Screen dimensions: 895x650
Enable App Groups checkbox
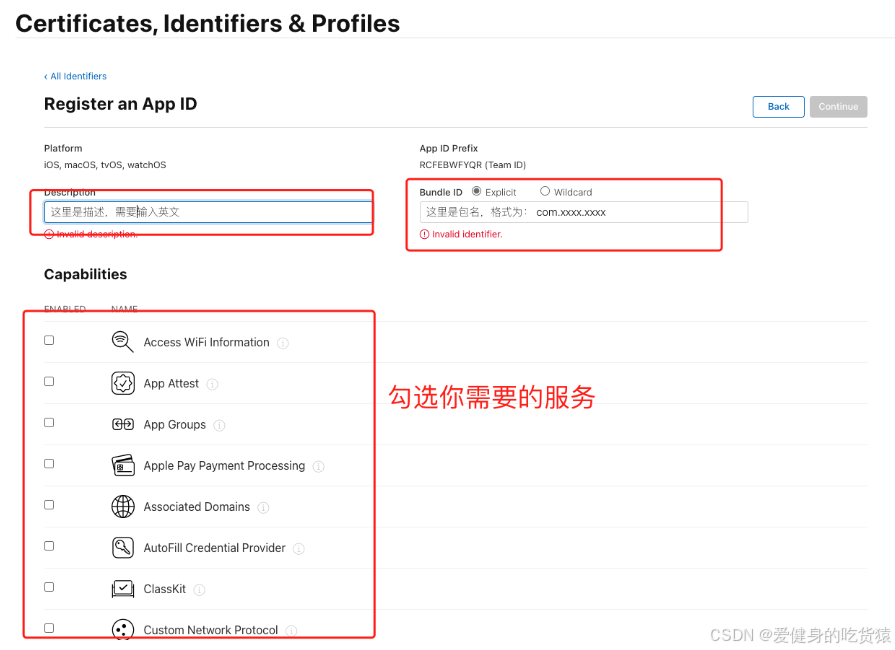pyautogui.click(x=49, y=422)
